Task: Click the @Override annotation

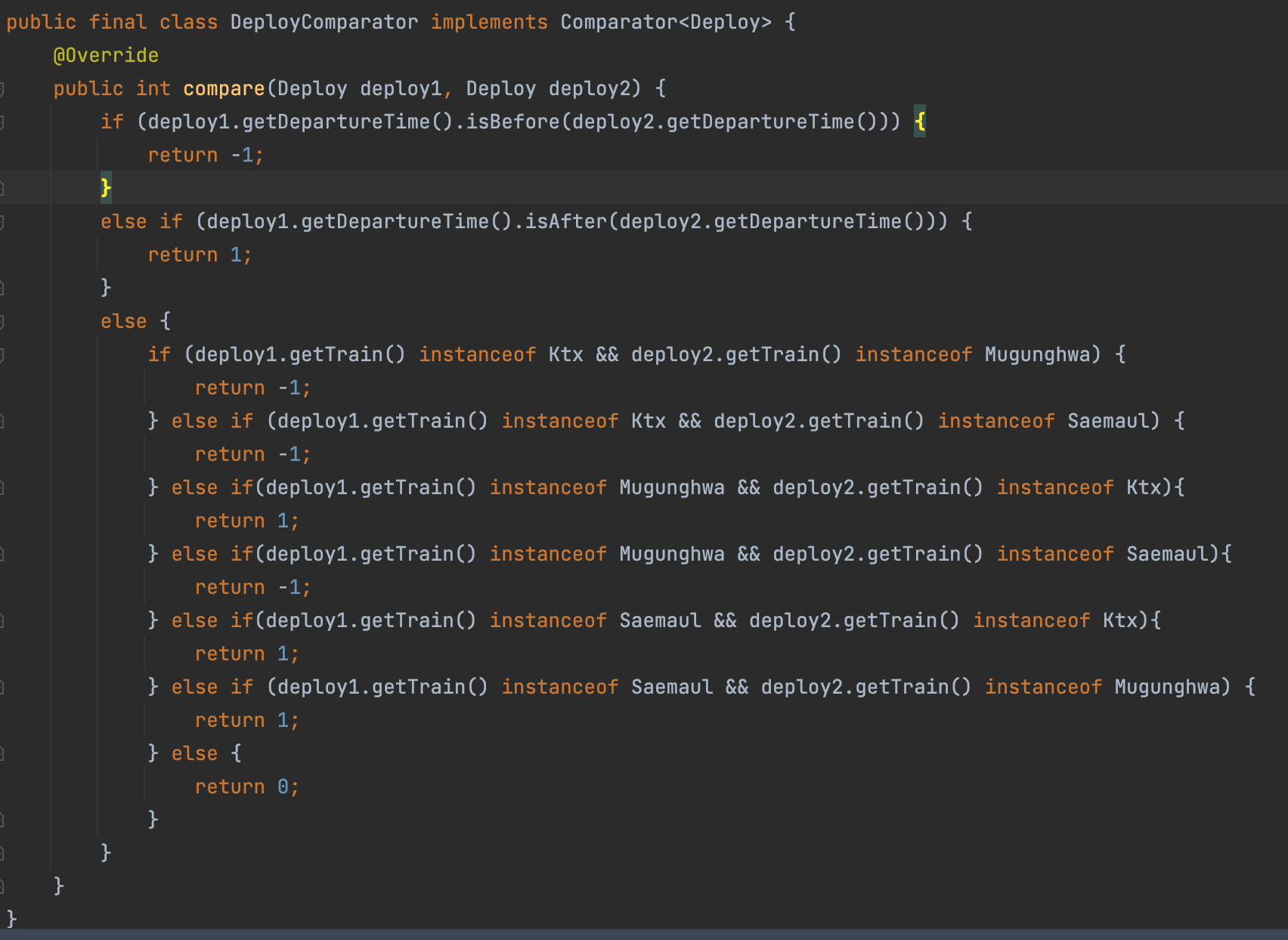Action: tap(106, 55)
